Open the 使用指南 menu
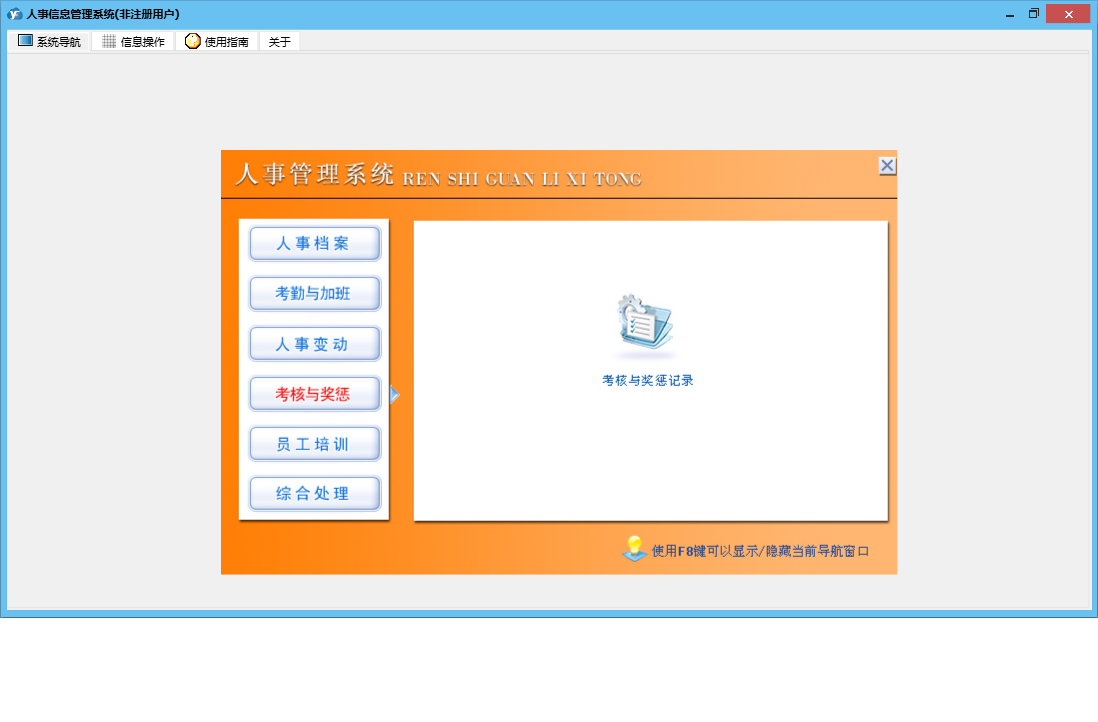Screen dimensions: 1098x722 point(217,41)
